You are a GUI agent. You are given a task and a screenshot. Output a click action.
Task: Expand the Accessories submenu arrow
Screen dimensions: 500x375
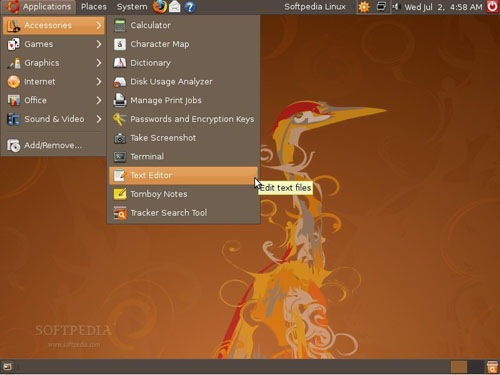[99, 25]
